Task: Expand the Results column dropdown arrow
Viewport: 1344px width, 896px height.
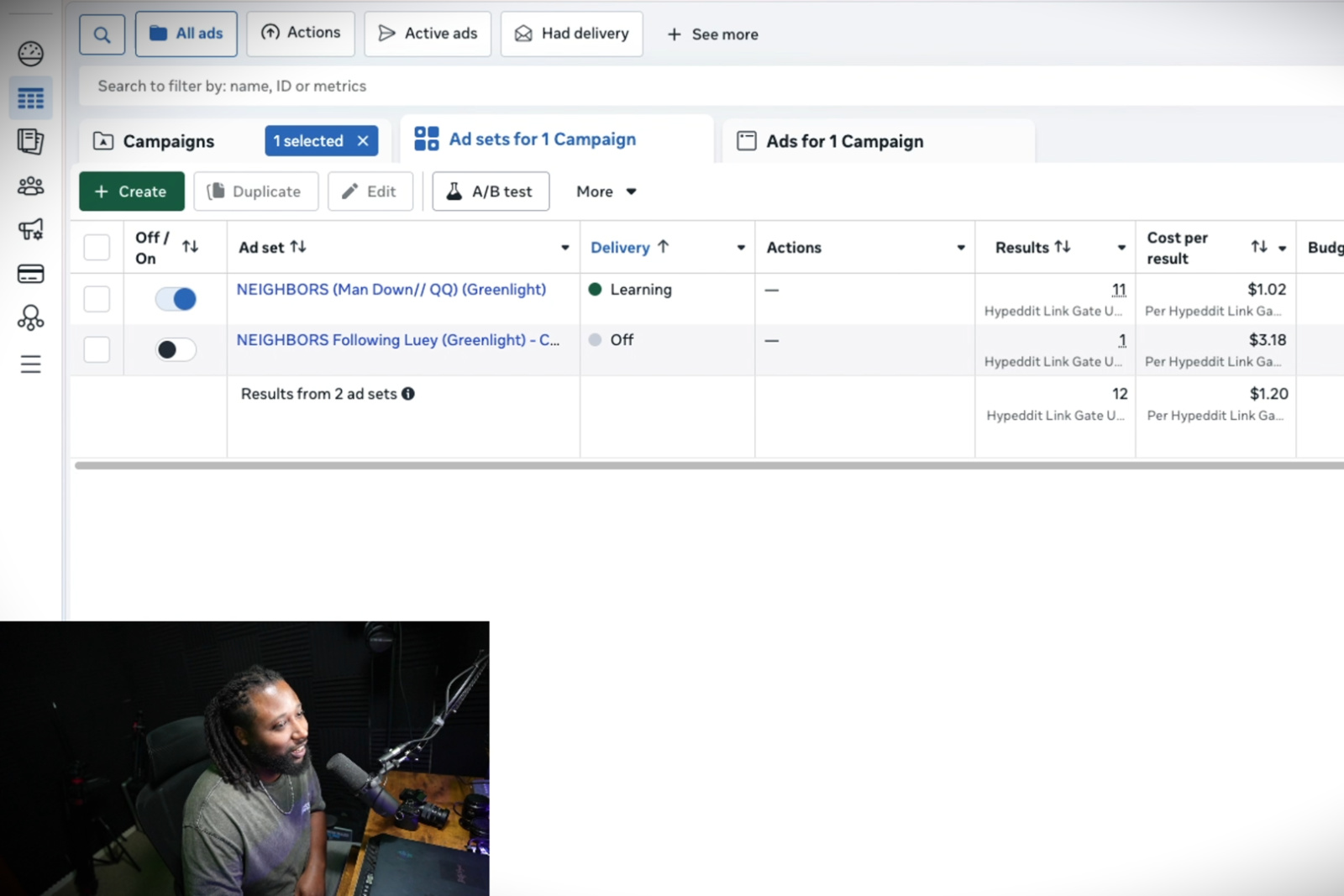Action: pyautogui.click(x=1121, y=248)
